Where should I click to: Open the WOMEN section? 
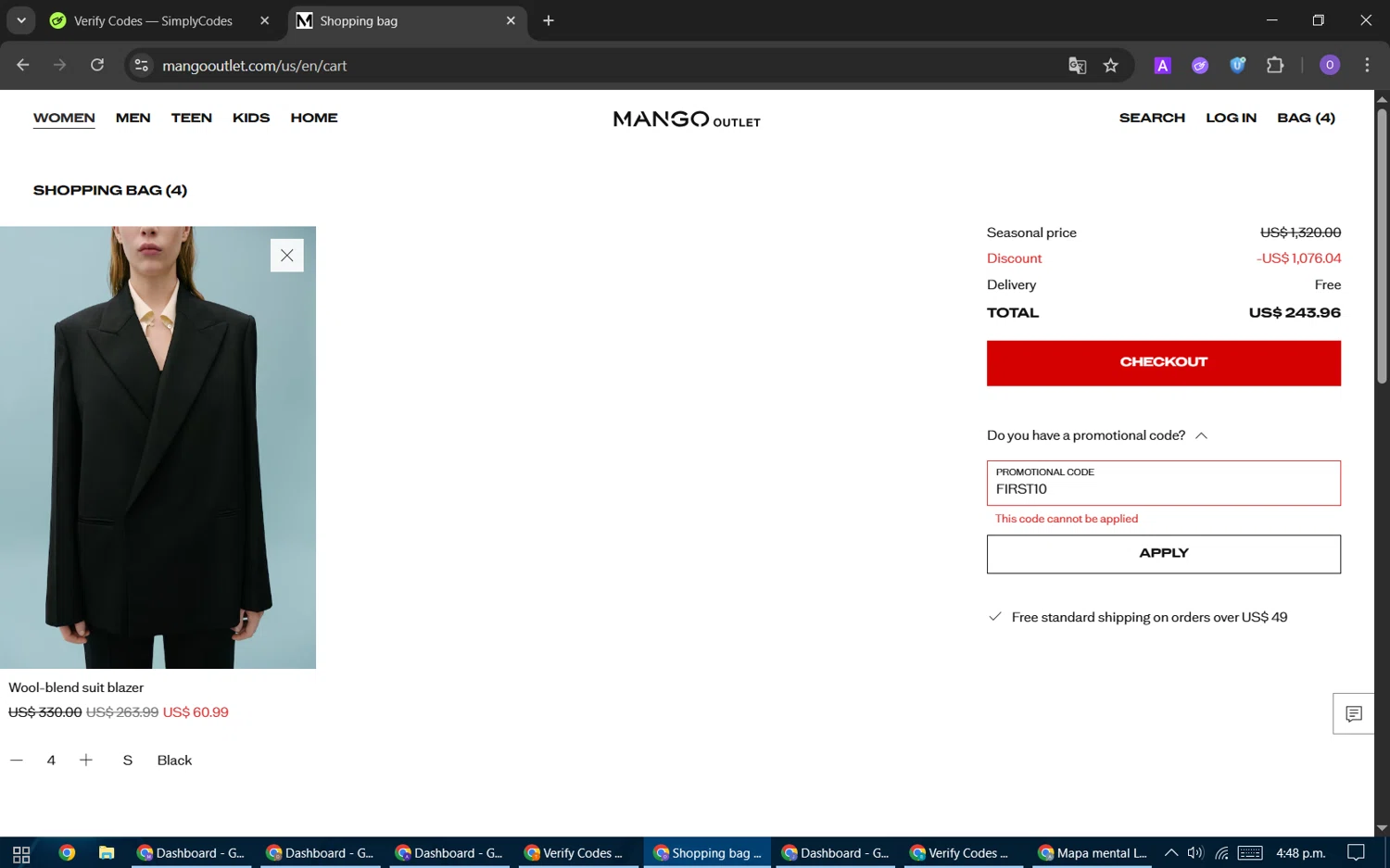tap(64, 118)
